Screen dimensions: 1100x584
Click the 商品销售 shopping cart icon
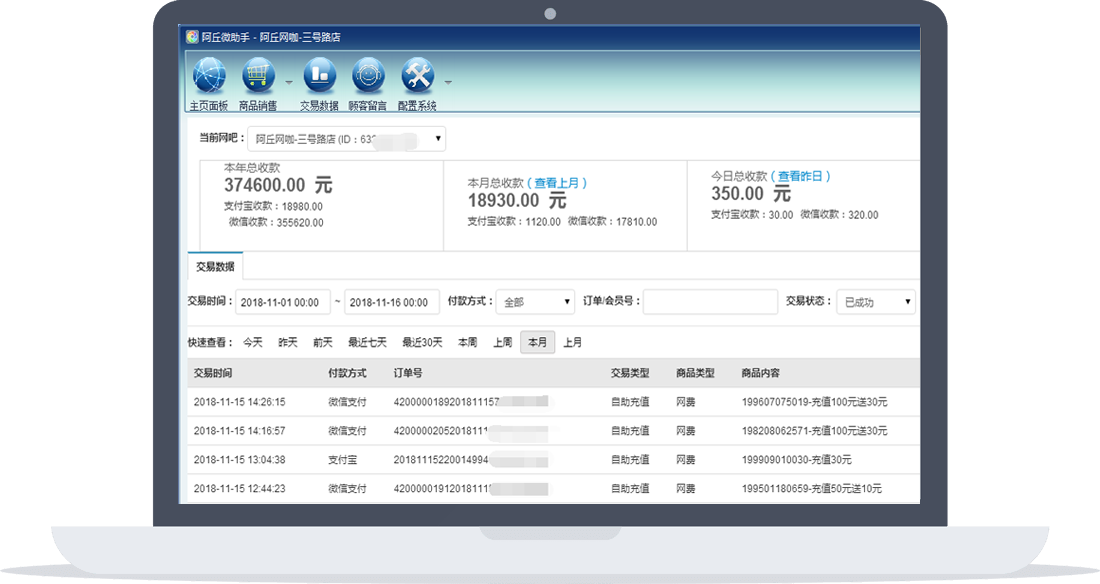[x=258, y=75]
